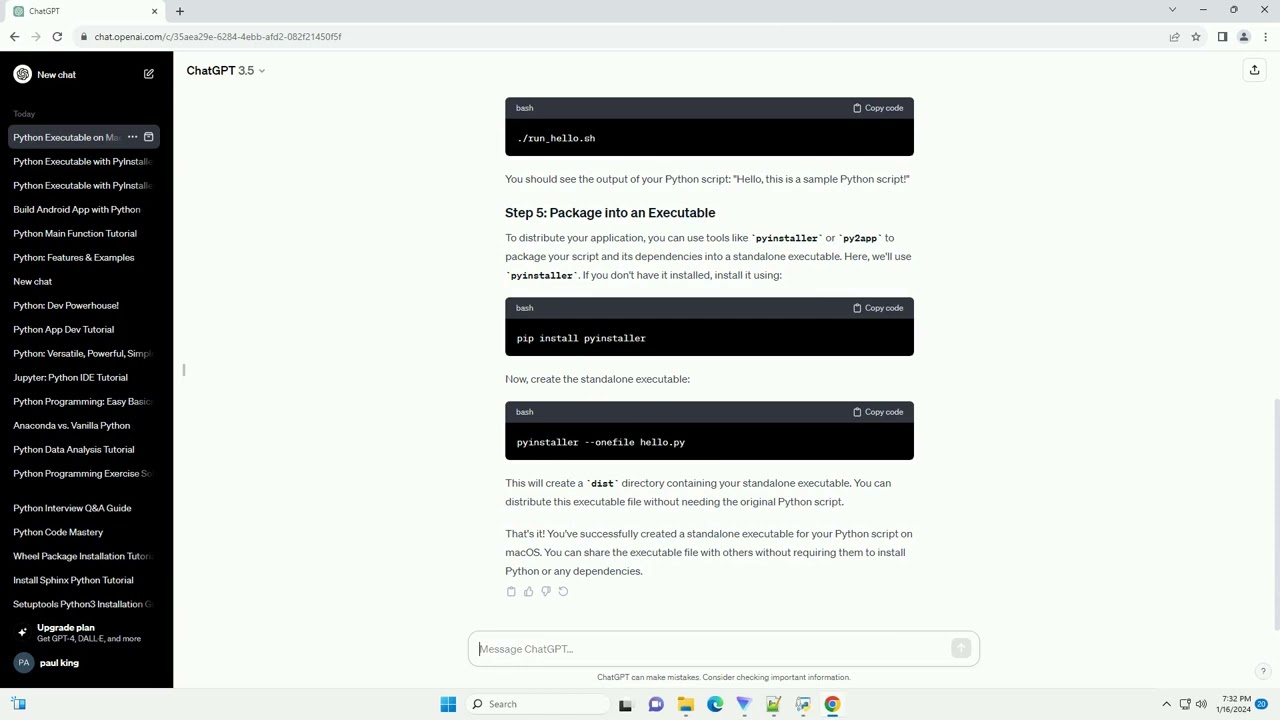Give the response a thumbs up

(529, 592)
